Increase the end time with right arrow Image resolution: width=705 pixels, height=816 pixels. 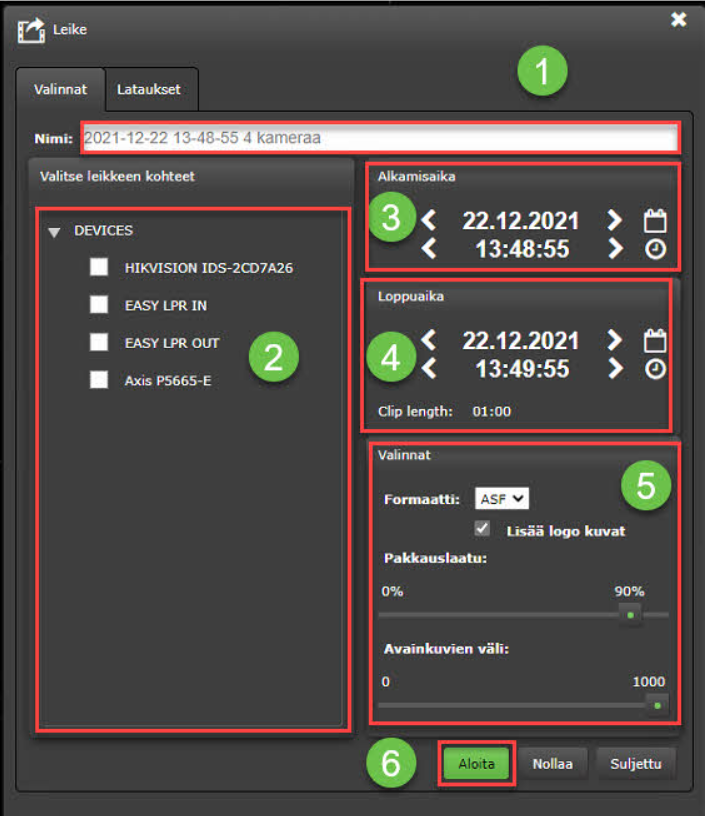tap(615, 369)
